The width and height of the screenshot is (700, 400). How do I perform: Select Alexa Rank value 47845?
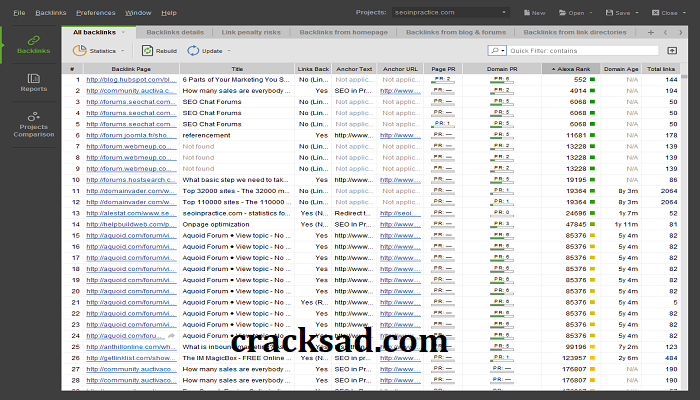[576, 225]
